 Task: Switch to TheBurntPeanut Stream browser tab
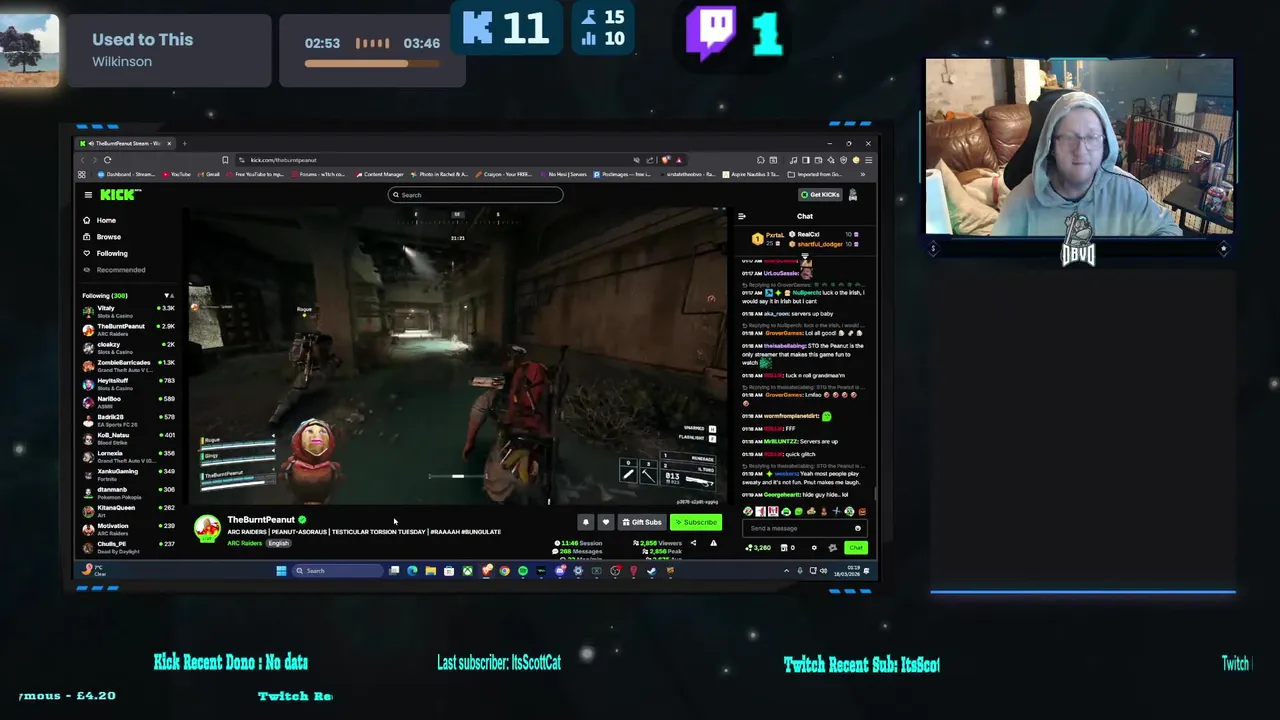pos(126,143)
